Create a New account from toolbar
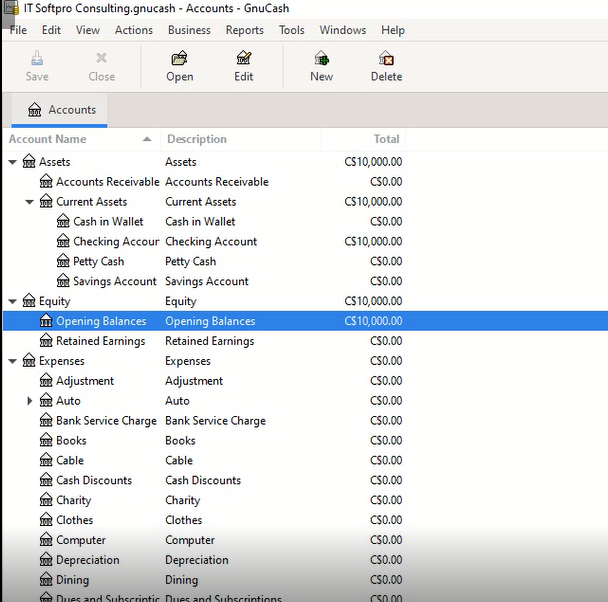The image size is (608, 602). pyautogui.click(x=321, y=66)
